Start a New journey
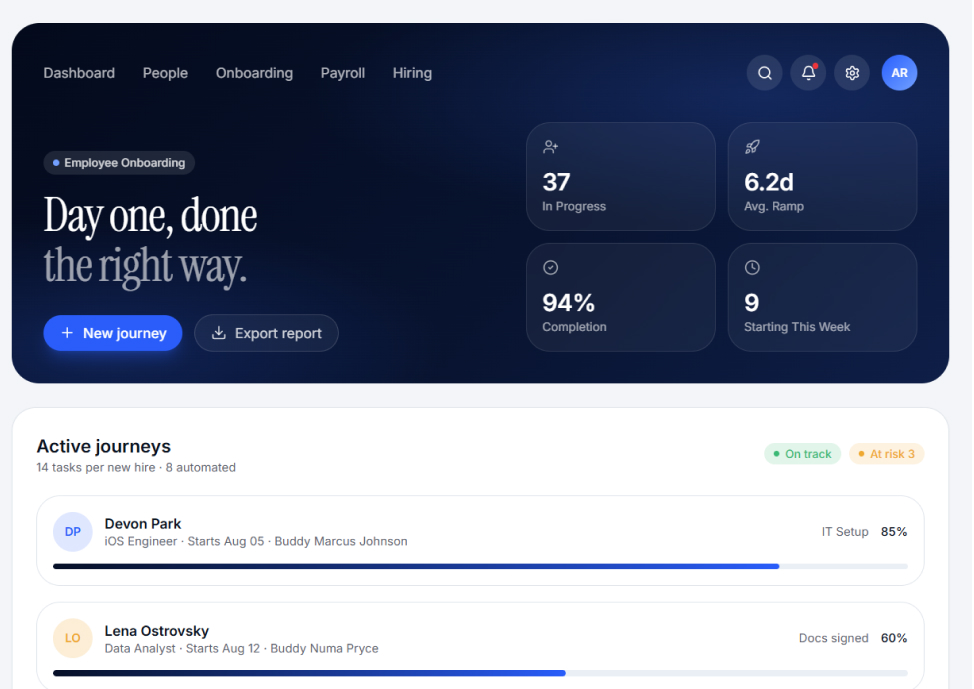 tap(113, 333)
